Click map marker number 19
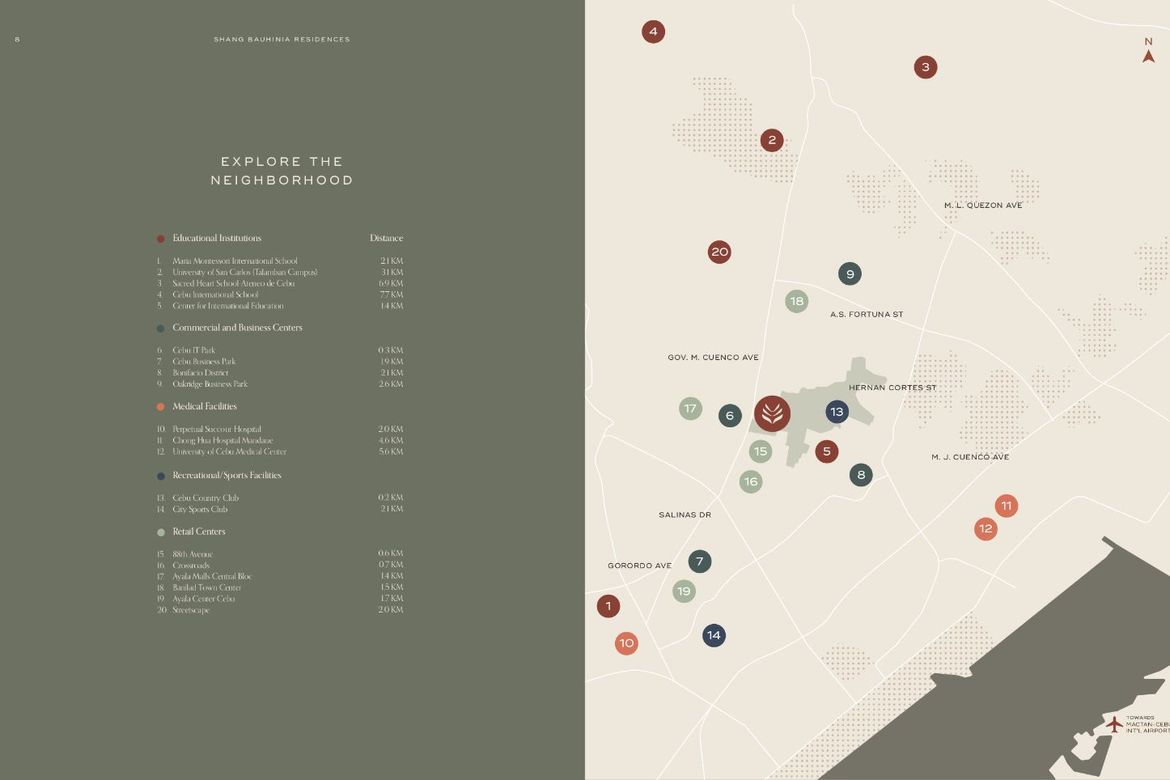 point(683,591)
